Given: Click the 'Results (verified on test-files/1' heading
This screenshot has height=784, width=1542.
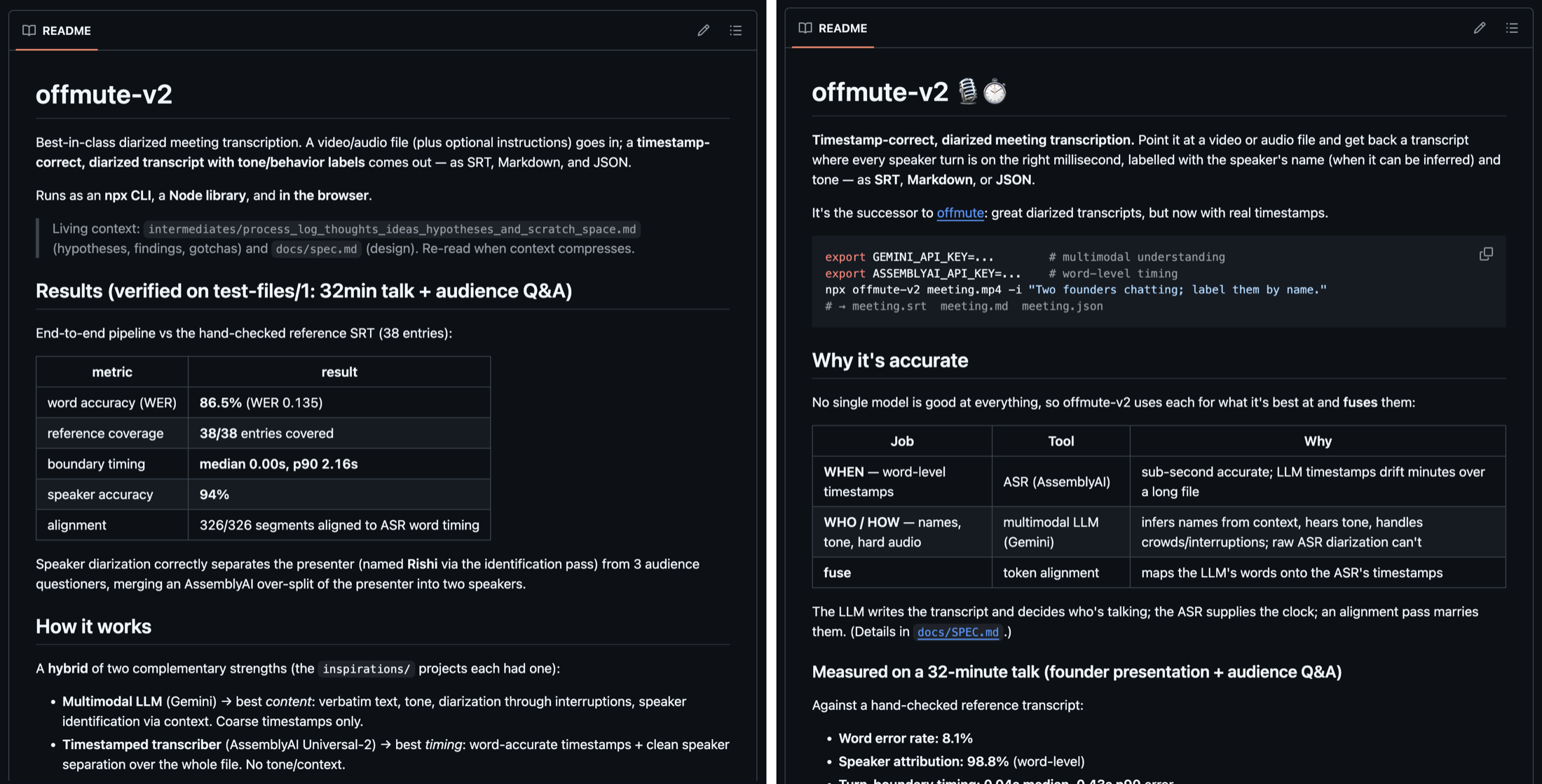Looking at the screenshot, I should coord(303,291).
